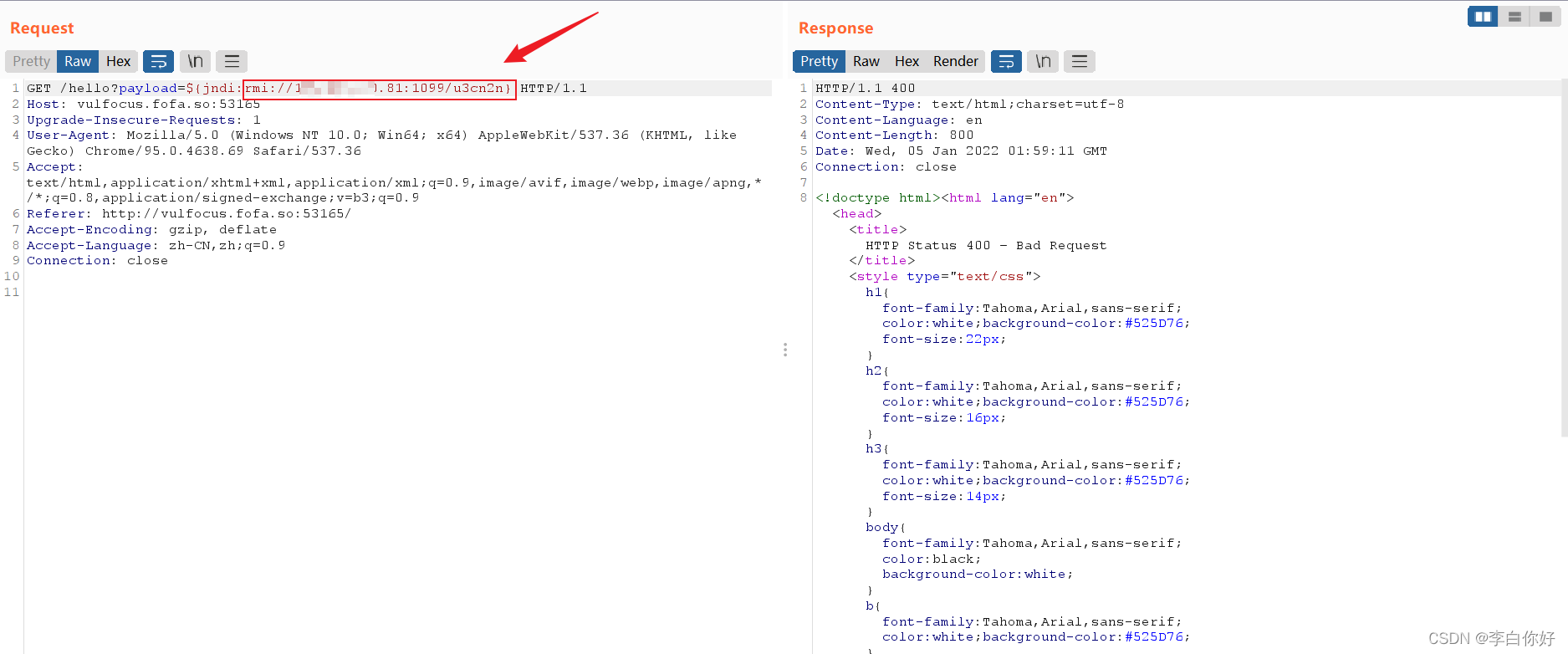Select the Pretty tab in Response panel
The image size is (1568, 654).
pos(819,61)
